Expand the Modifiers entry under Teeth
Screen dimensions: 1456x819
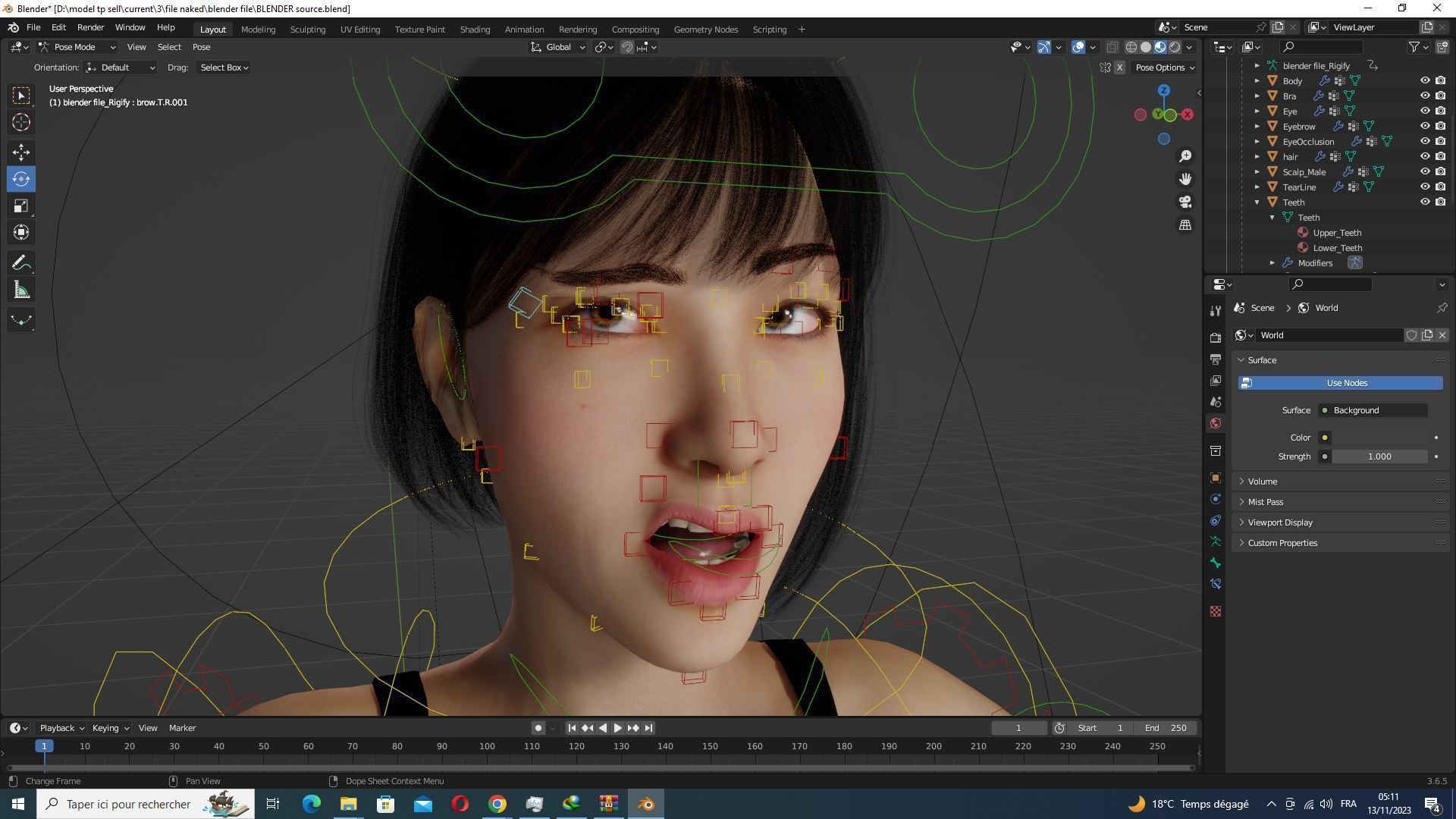[1272, 263]
